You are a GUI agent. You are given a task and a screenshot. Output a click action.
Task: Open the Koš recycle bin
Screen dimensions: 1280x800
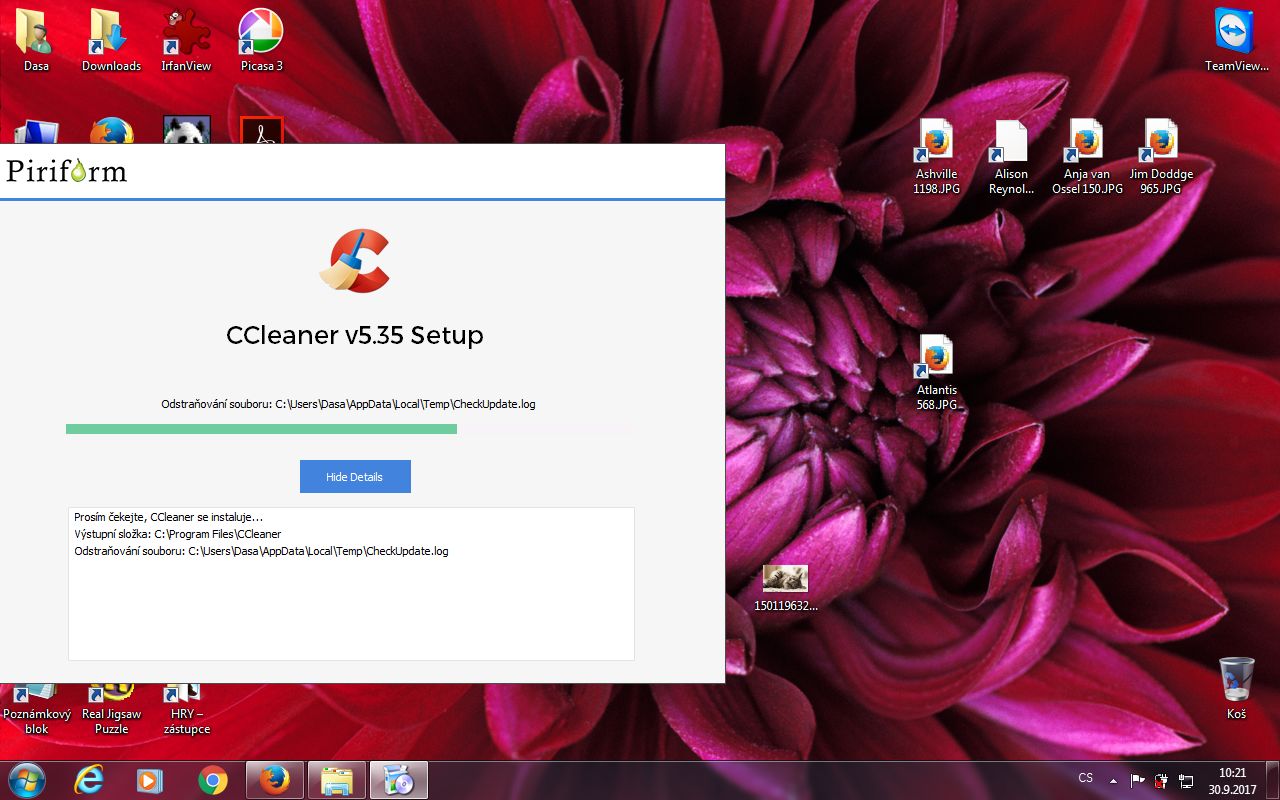click(1236, 688)
